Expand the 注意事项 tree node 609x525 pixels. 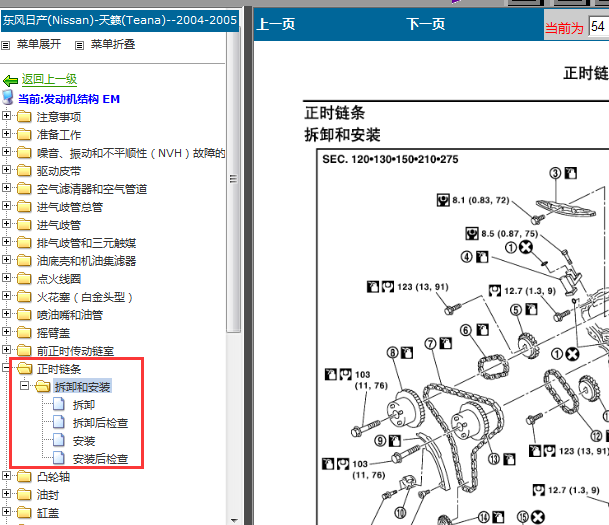(6, 116)
